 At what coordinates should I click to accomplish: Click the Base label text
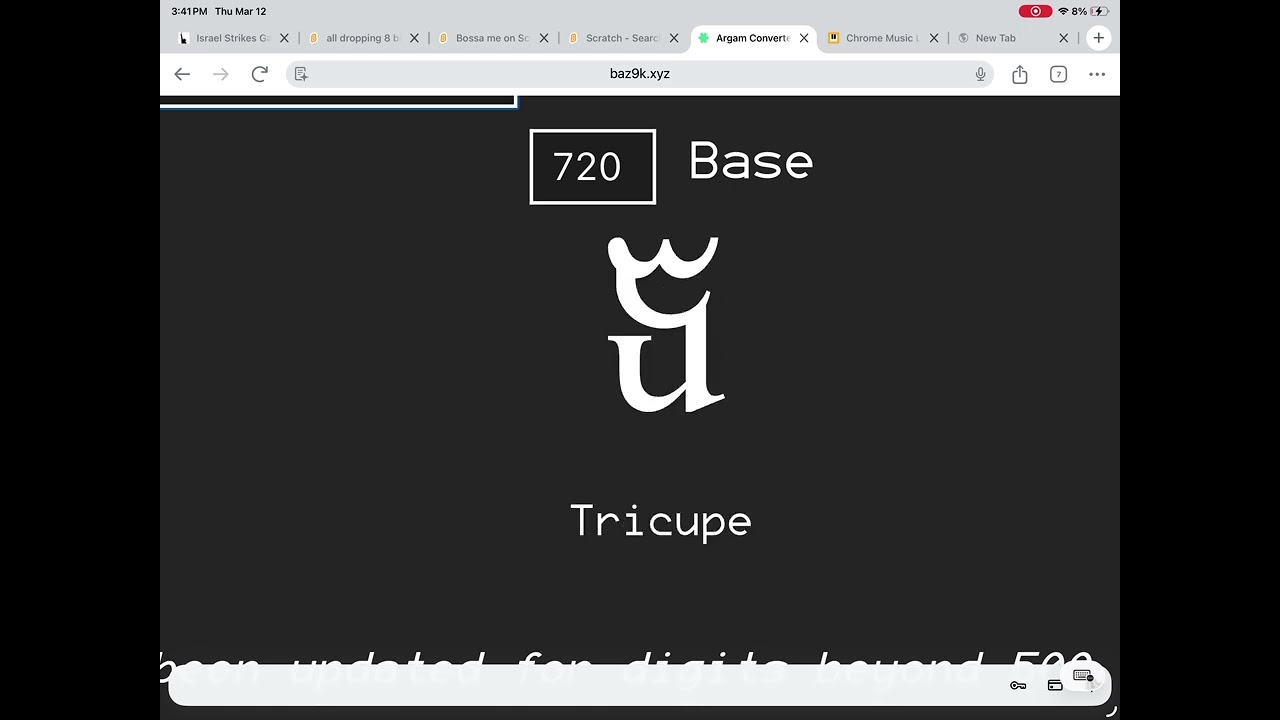click(x=751, y=162)
